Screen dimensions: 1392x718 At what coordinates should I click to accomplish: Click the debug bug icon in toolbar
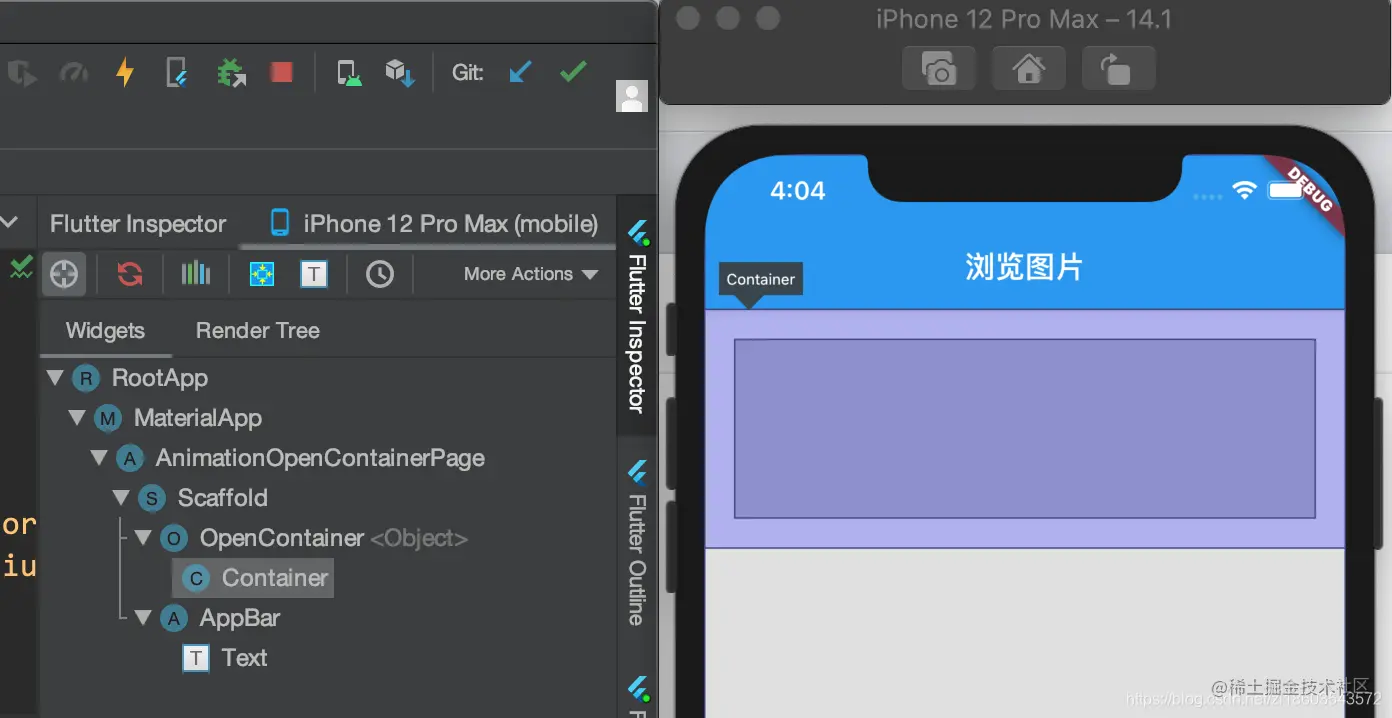[231, 72]
